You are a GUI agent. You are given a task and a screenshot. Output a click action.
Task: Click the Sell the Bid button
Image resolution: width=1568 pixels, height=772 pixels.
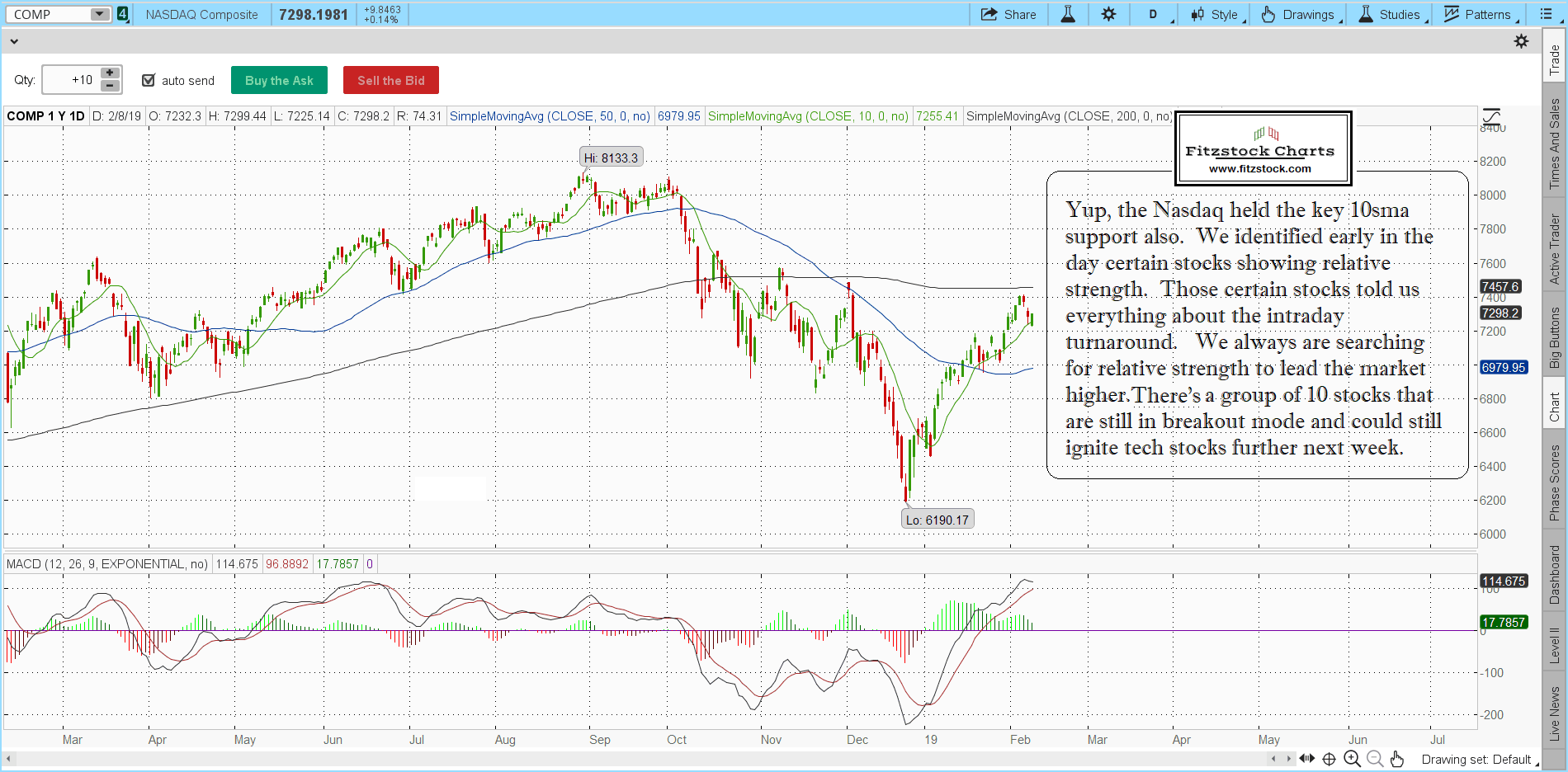click(x=390, y=81)
